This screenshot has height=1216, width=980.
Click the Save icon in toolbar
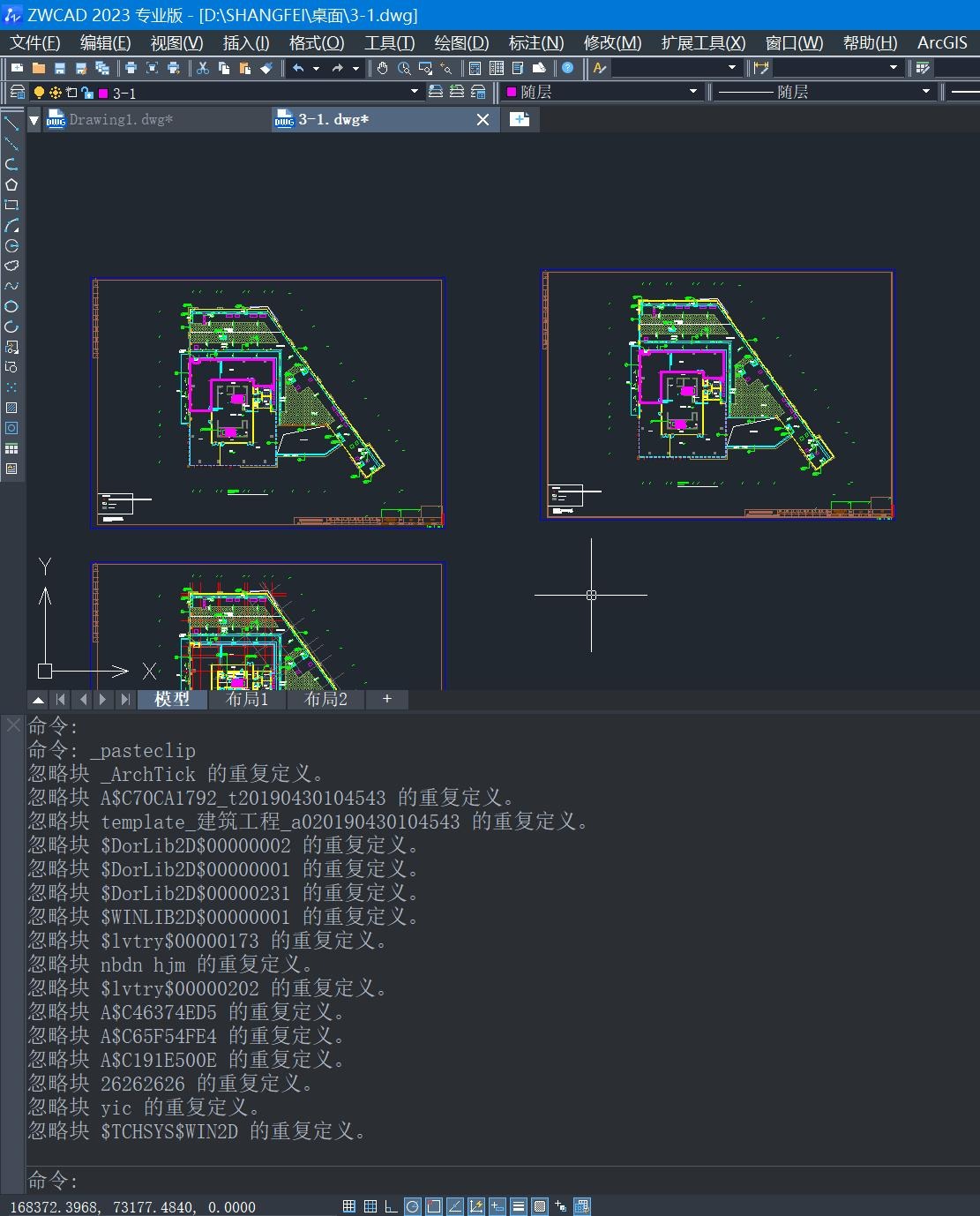pyautogui.click(x=60, y=68)
